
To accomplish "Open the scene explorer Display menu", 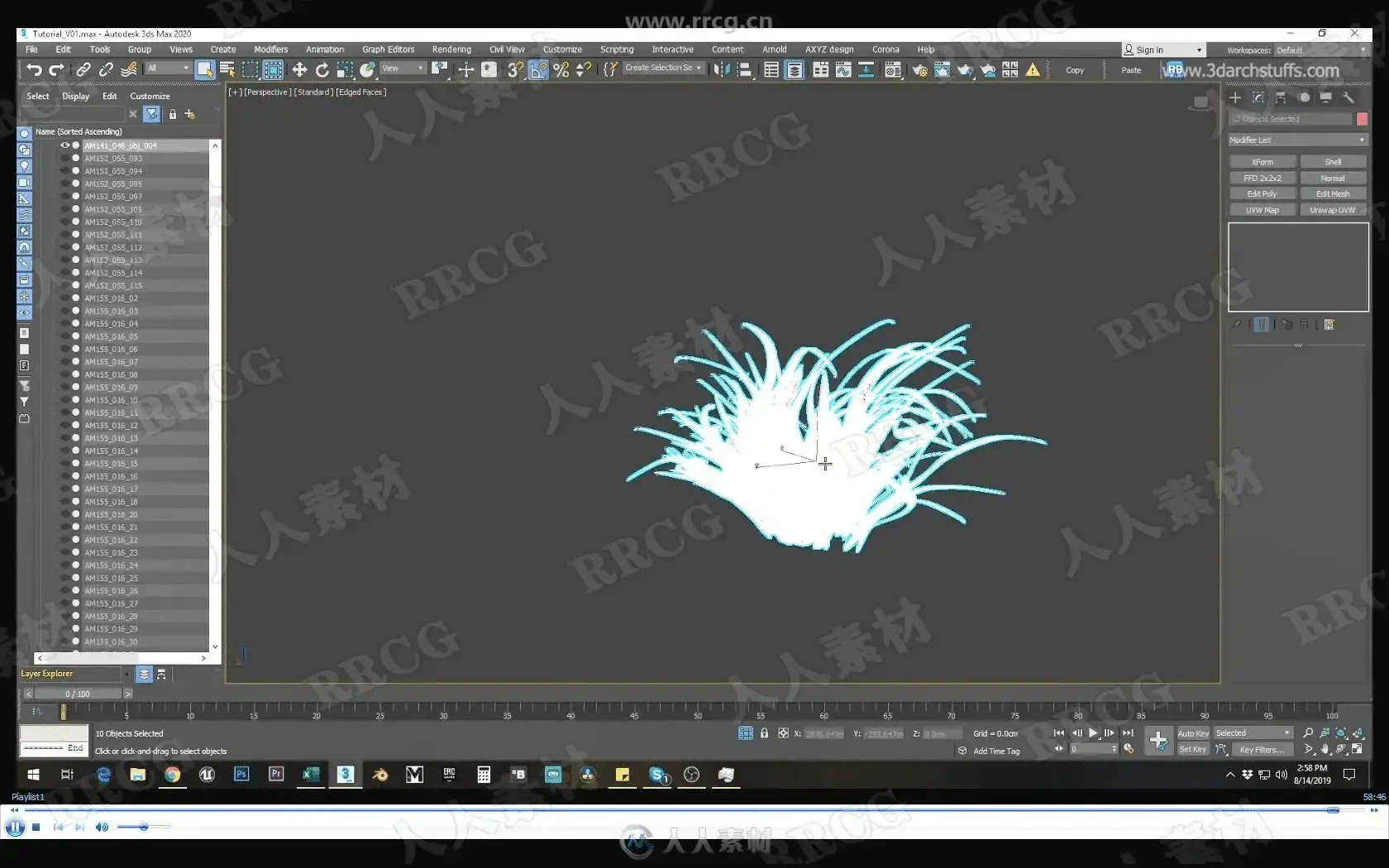I will pyautogui.click(x=75, y=97).
